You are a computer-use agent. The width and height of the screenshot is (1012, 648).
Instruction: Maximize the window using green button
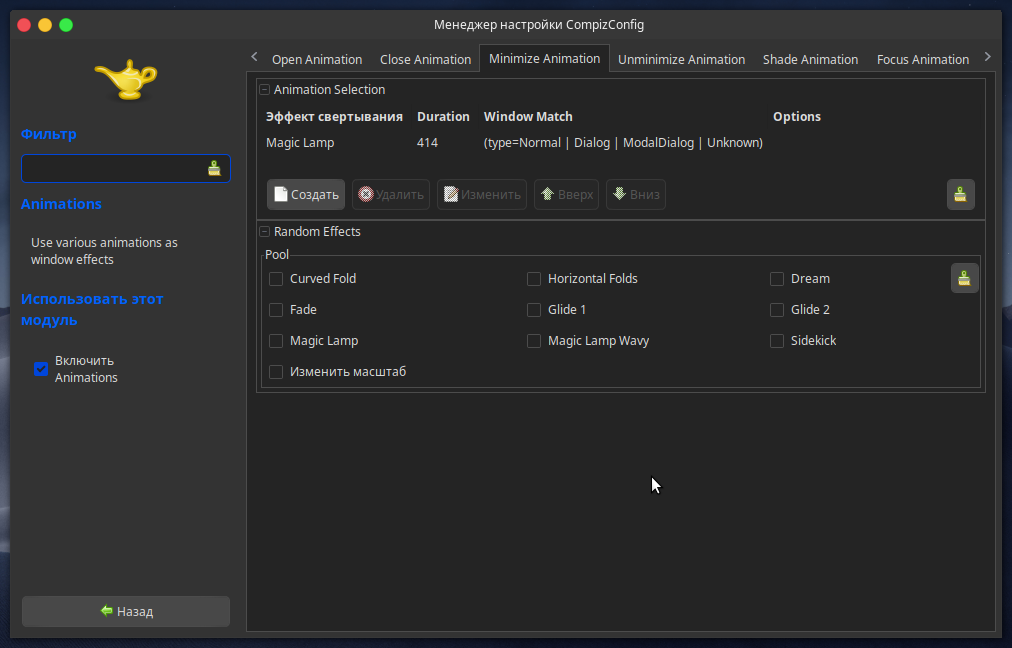(x=66, y=25)
